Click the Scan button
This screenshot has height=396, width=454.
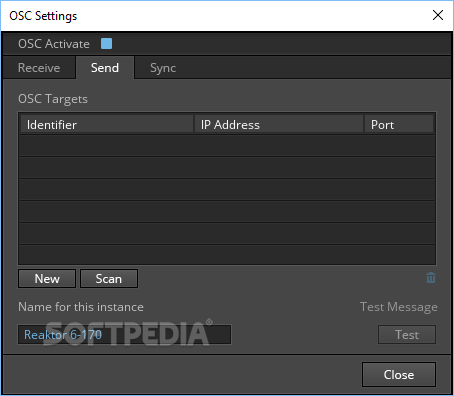[x=109, y=279]
